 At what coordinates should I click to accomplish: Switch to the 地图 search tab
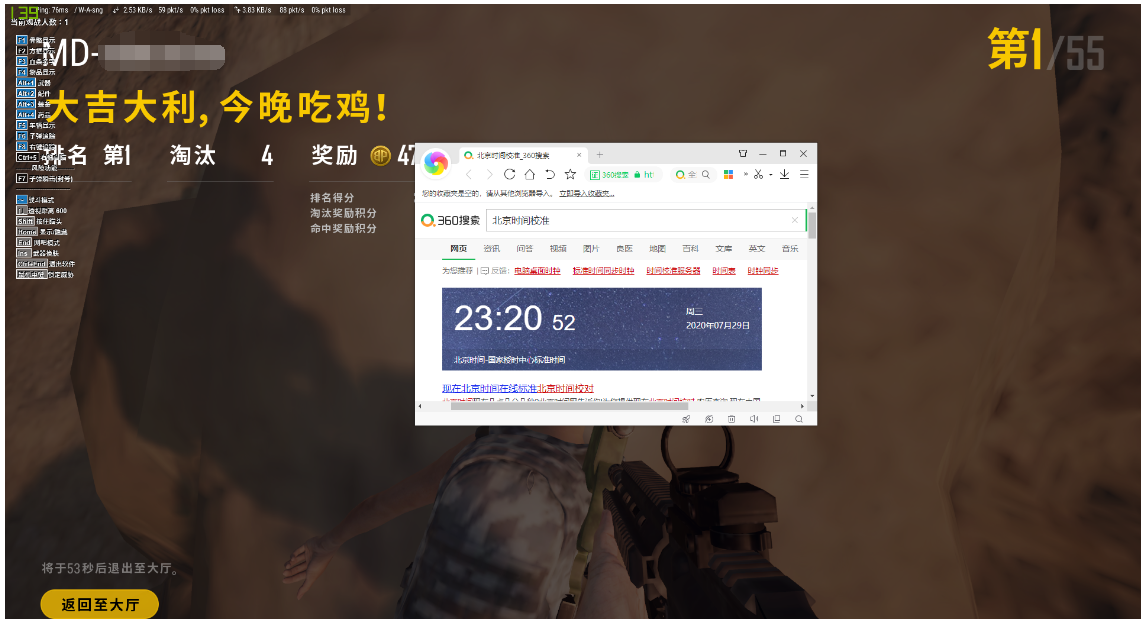(657, 249)
